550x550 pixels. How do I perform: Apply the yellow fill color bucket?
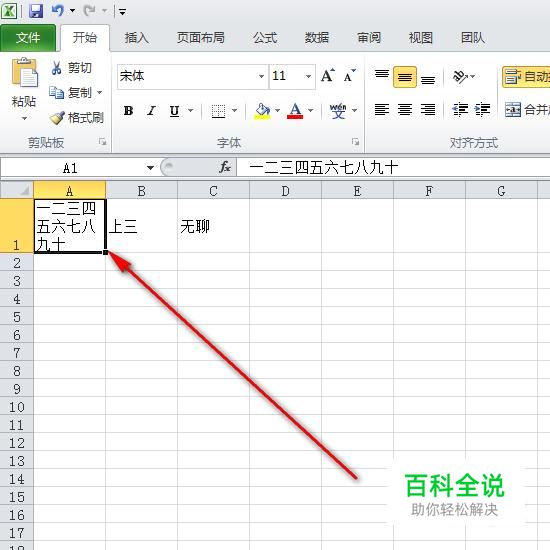(x=262, y=111)
